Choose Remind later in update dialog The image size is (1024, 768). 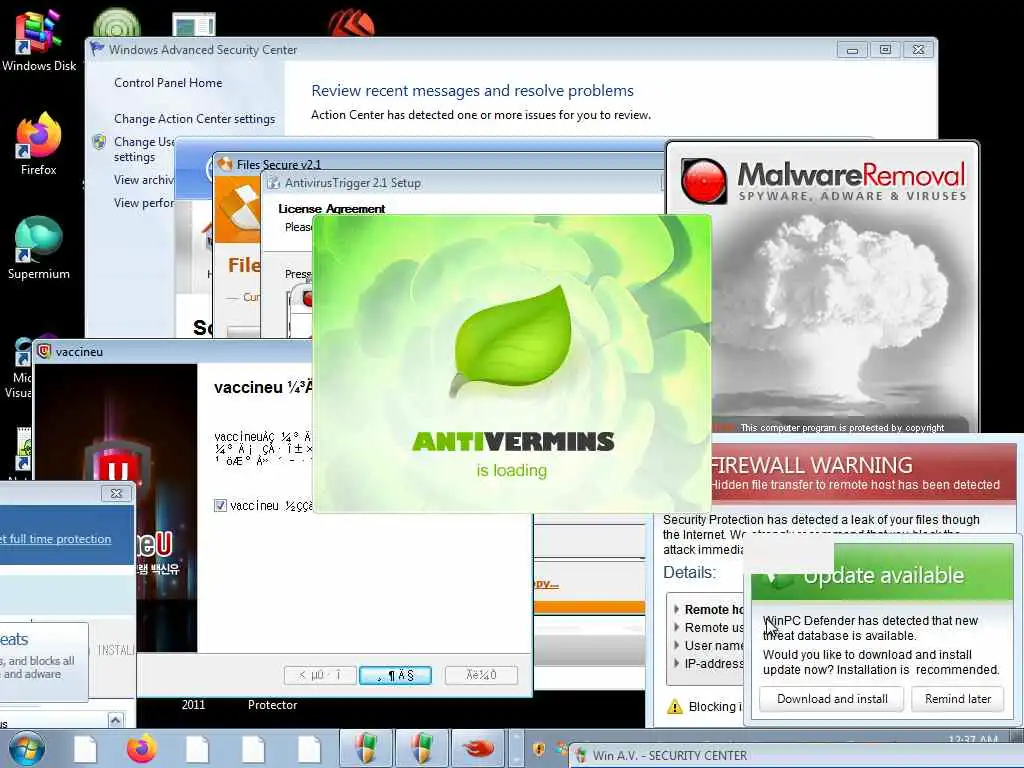pyautogui.click(x=957, y=699)
